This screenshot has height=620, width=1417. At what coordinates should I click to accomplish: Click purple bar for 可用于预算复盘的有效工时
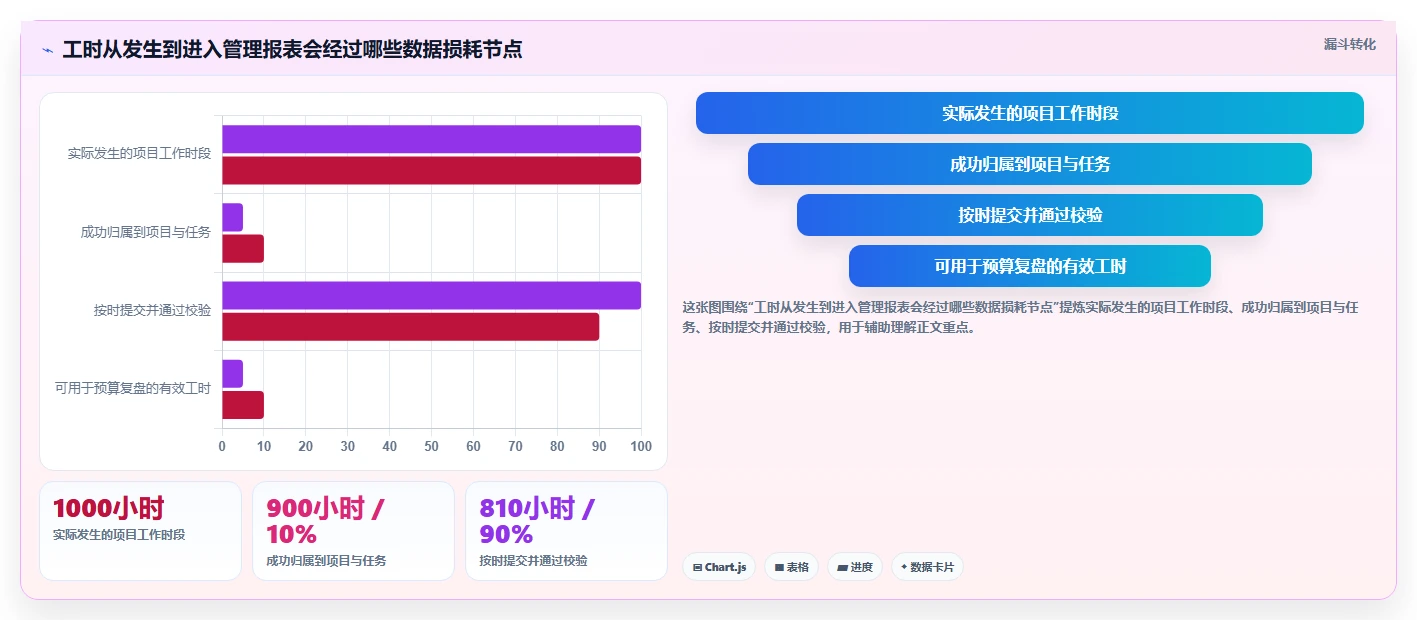pyautogui.click(x=232, y=374)
